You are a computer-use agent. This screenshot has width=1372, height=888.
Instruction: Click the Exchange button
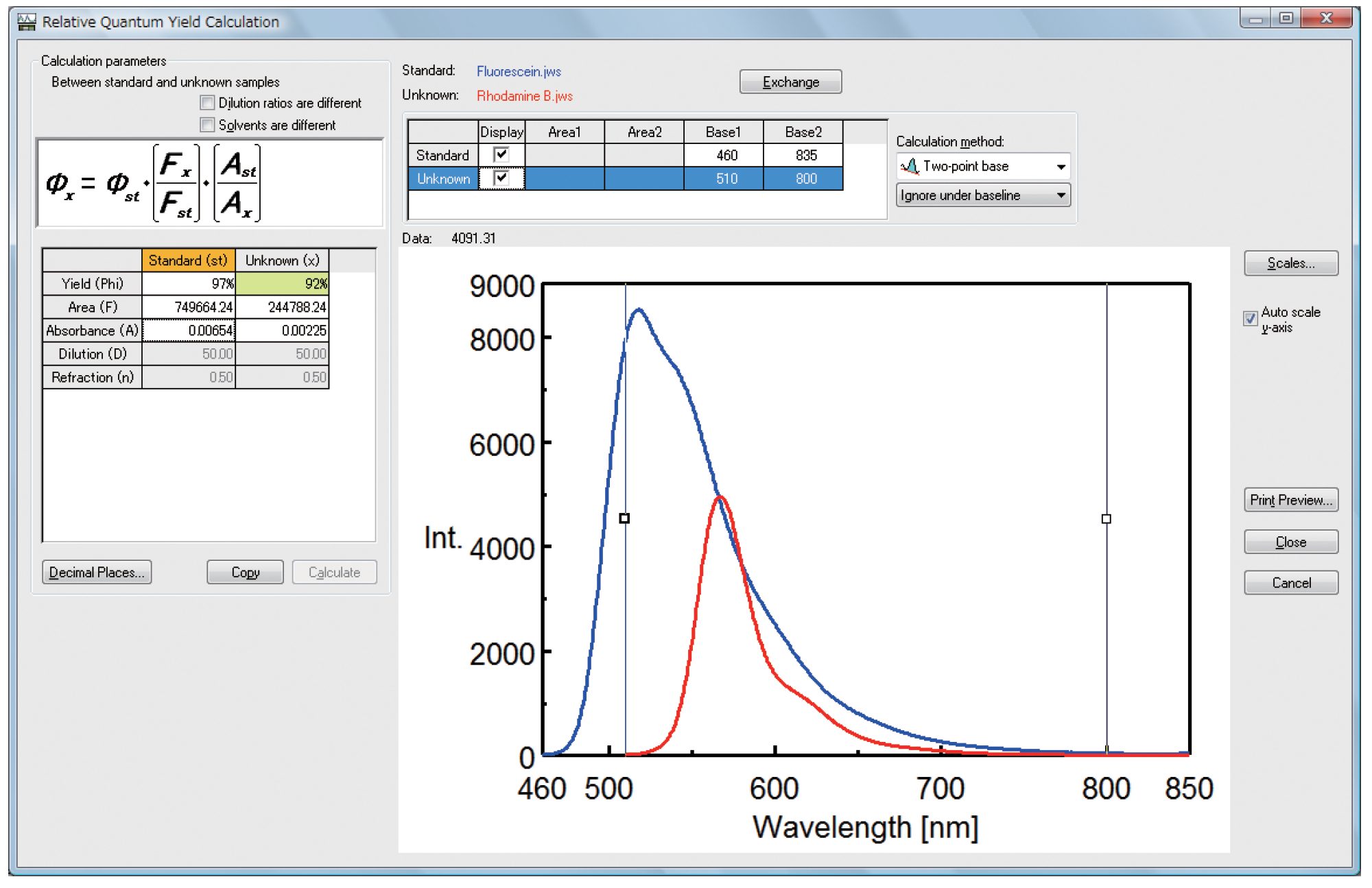(x=790, y=82)
